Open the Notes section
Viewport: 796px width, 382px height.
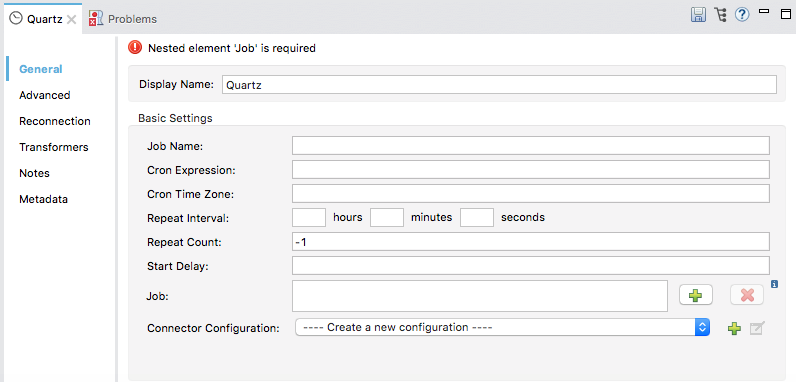coord(35,173)
